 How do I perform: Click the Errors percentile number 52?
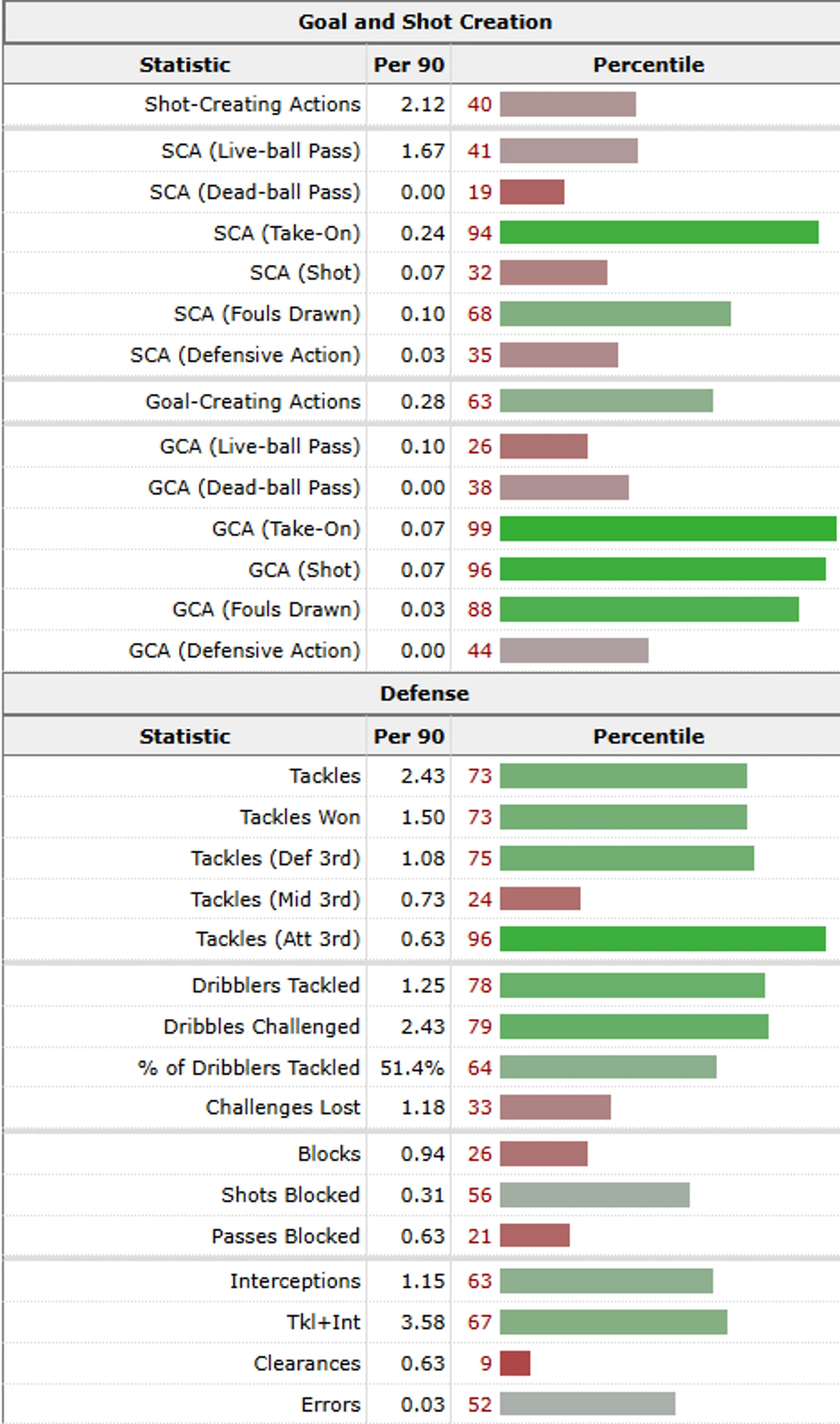click(x=479, y=1404)
